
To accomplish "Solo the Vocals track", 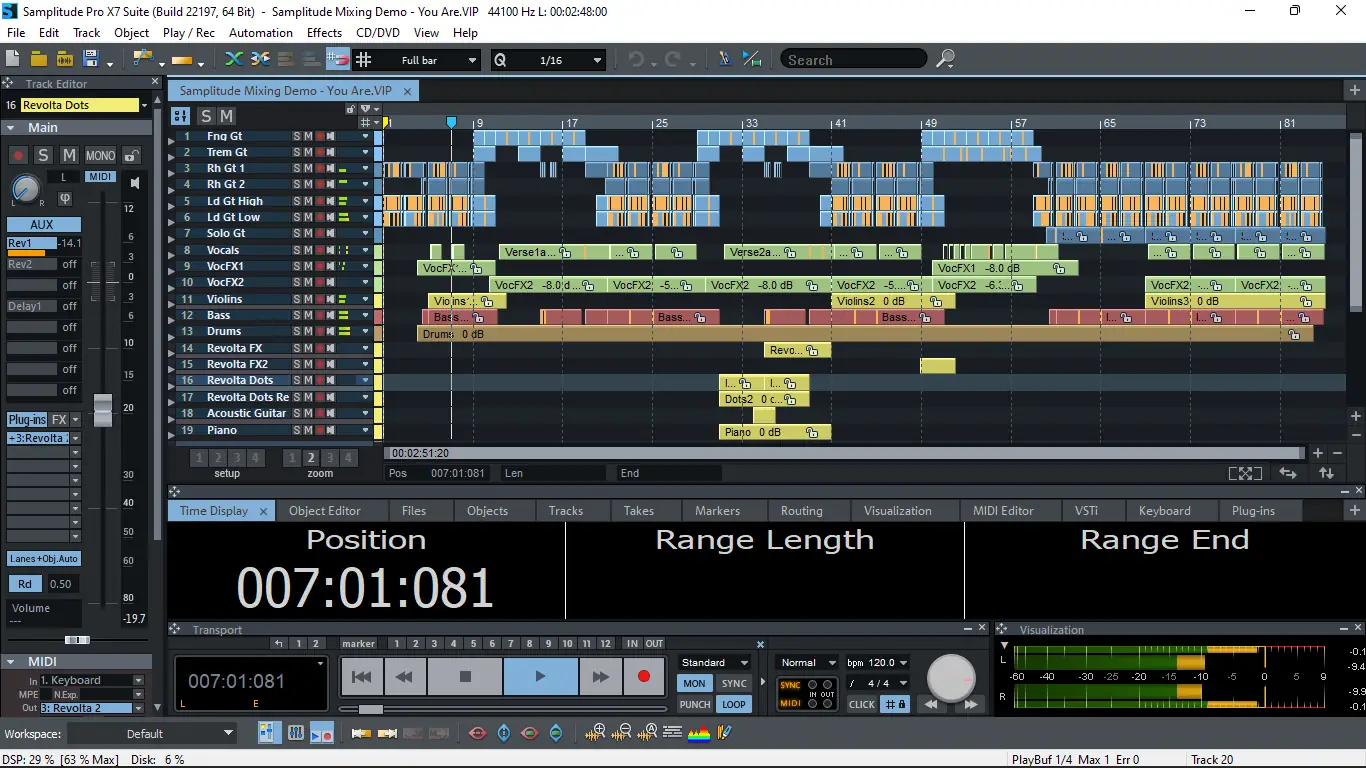I will tap(296, 250).
